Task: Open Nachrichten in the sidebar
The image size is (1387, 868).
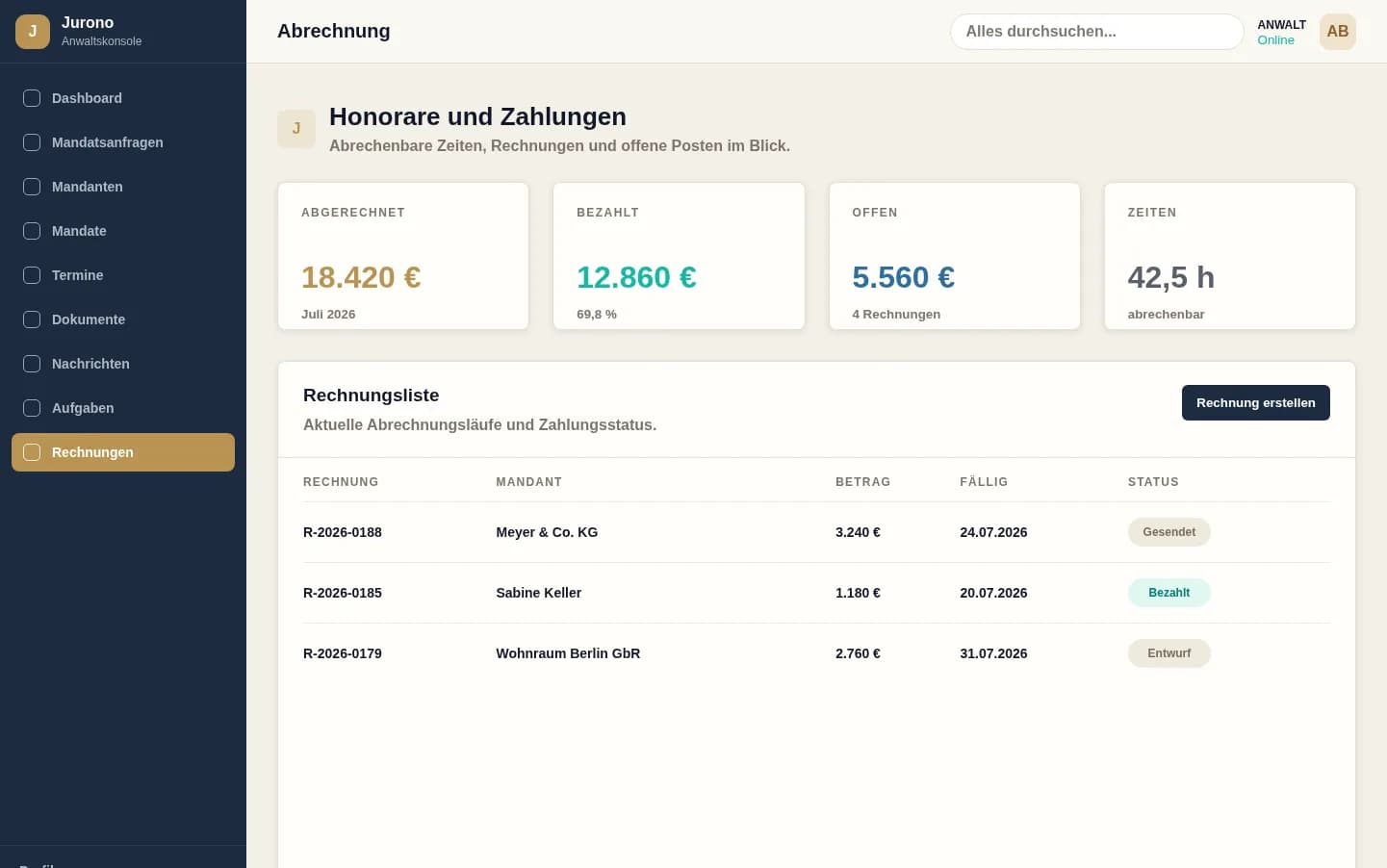Action: tap(123, 364)
